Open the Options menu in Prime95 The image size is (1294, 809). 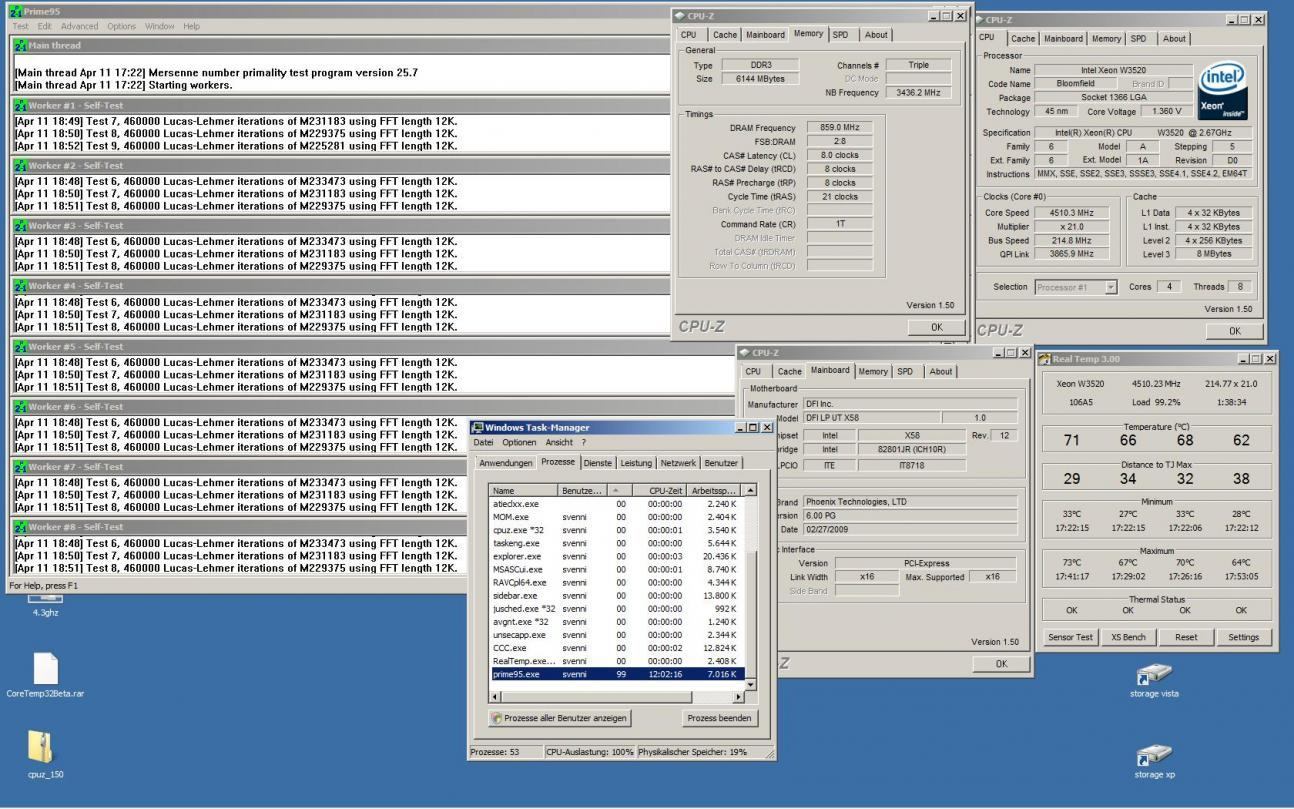coord(121,26)
